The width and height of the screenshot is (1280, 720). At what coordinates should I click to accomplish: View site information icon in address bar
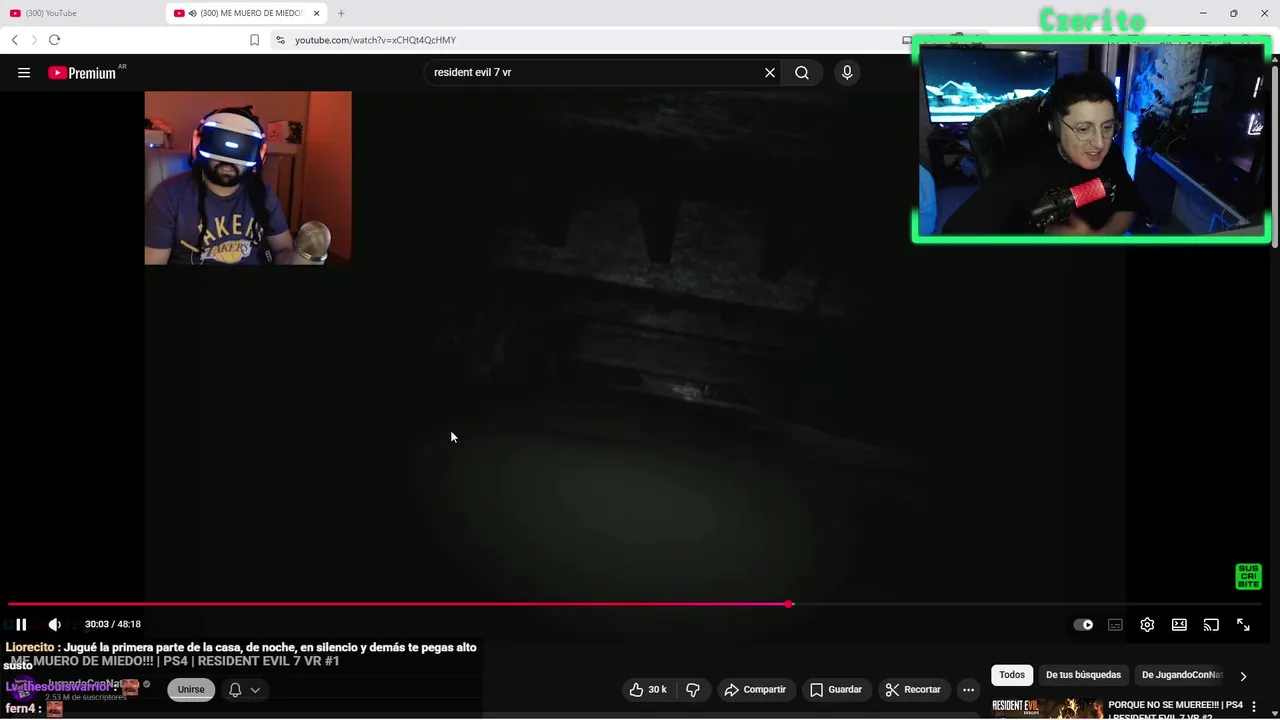tap(280, 40)
